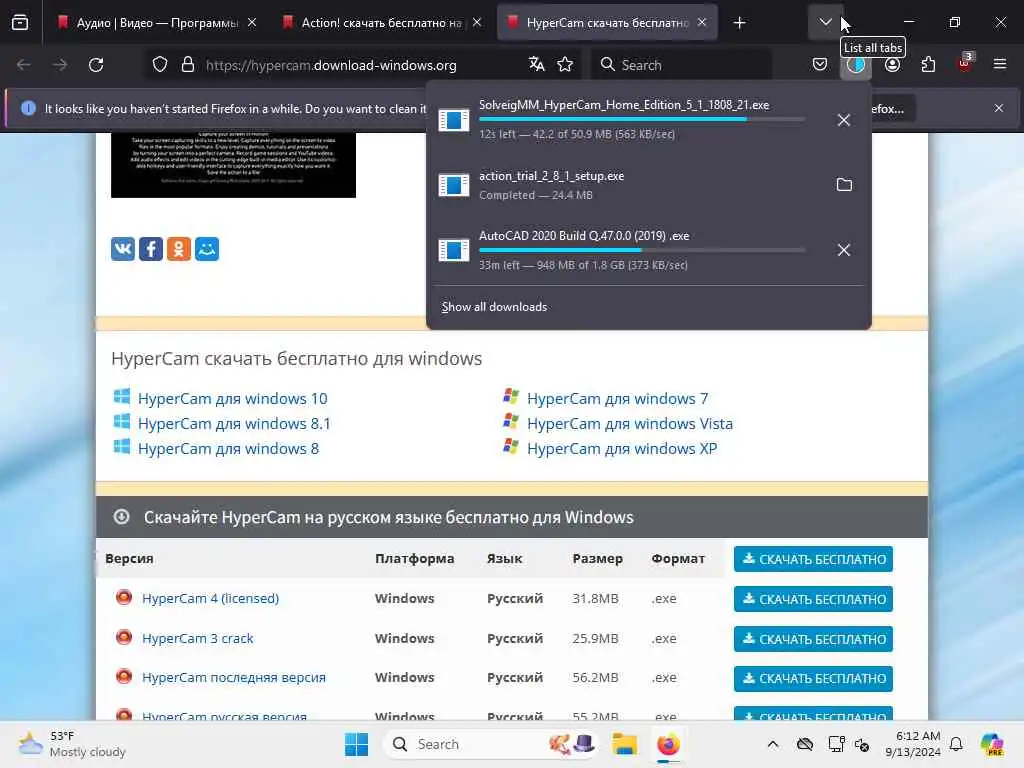
Task: Go back to previous page
Action: [x=24, y=65]
